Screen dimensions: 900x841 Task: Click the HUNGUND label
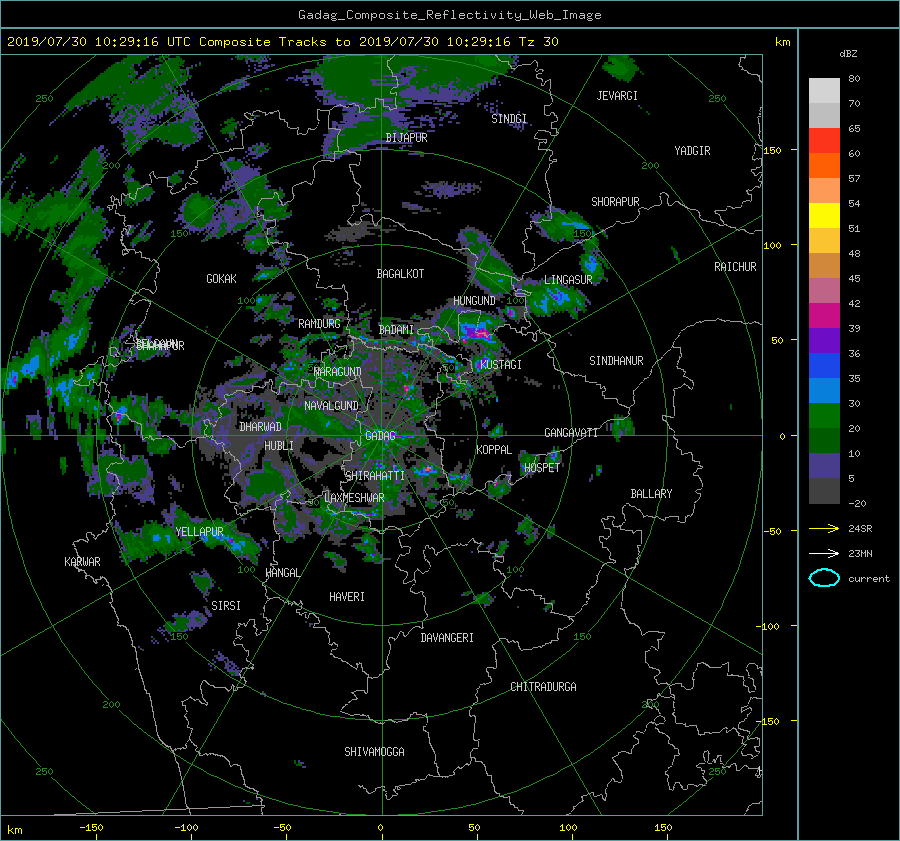pyautogui.click(x=474, y=301)
